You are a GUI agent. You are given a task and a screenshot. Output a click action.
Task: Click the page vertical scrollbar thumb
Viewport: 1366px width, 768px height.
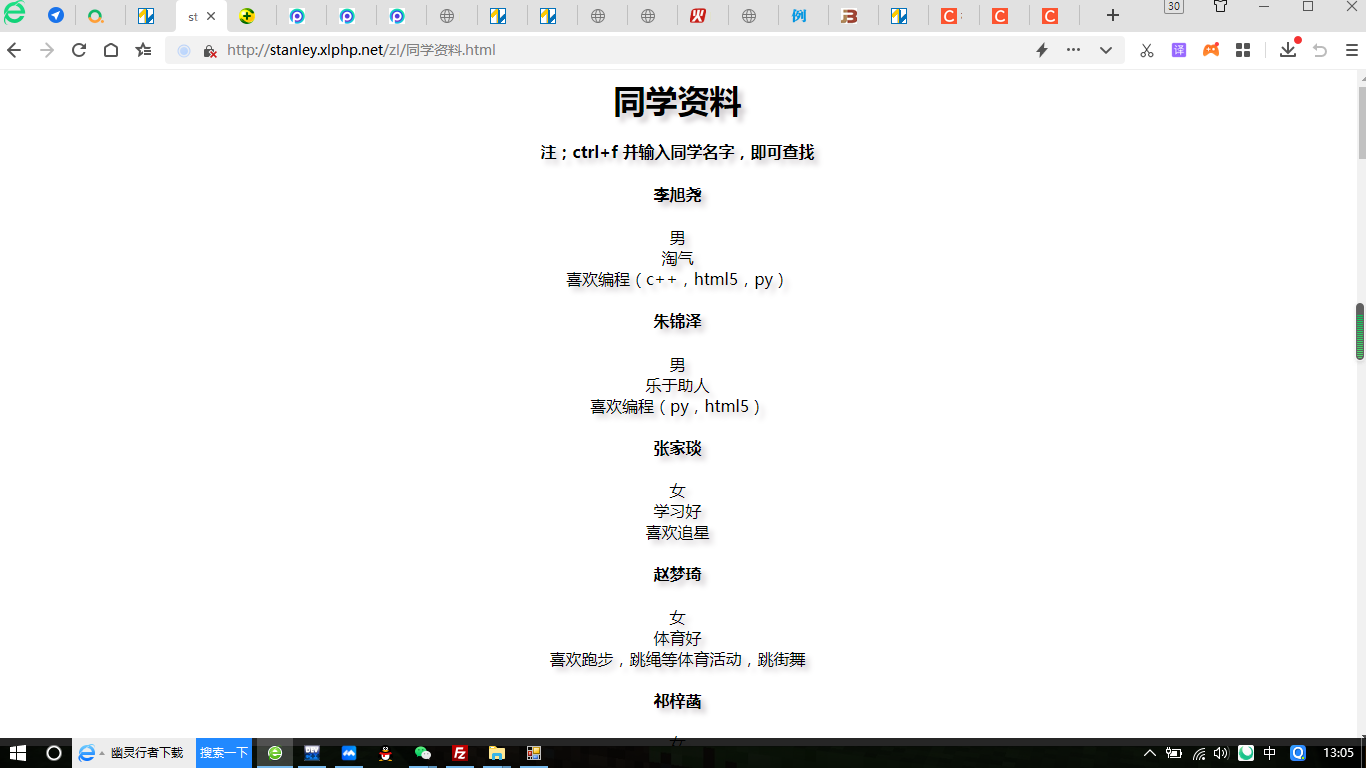[1360, 331]
